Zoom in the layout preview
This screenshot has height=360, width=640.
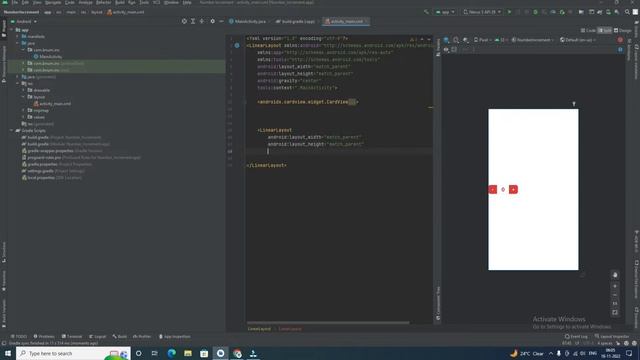coord(615,286)
